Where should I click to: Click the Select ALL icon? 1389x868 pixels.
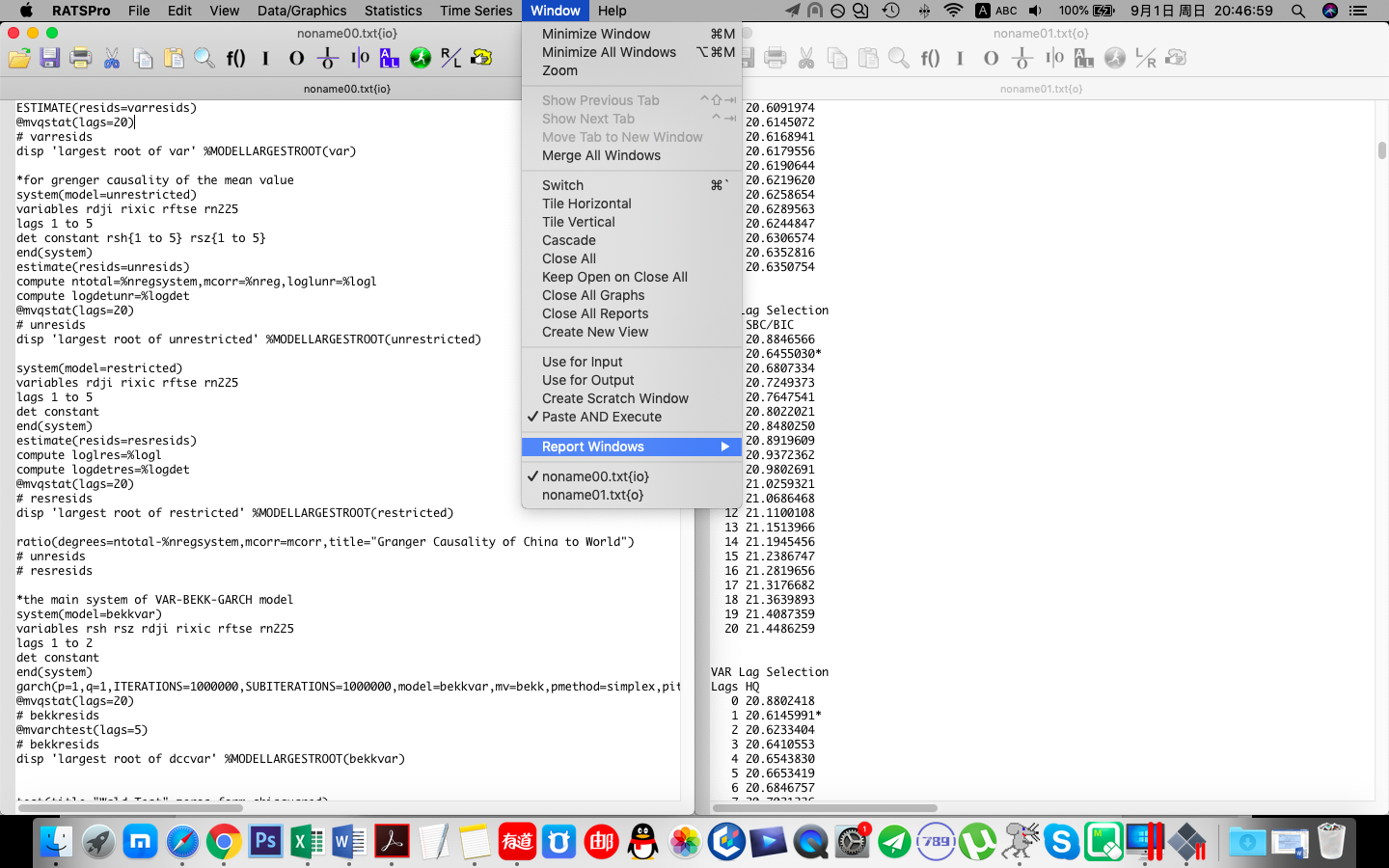click(x=390, y=58)
